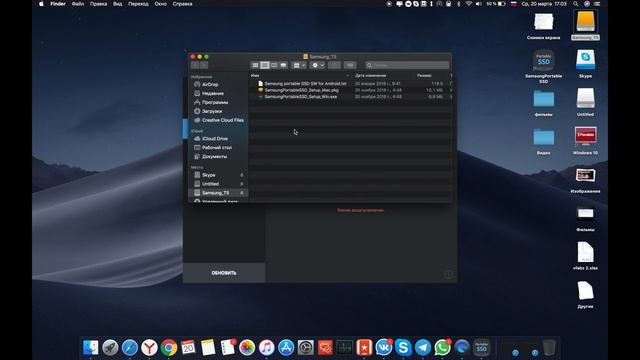640x360 pixels.
Task: Switch Finder to icon view
Action: tap(256, 65)
